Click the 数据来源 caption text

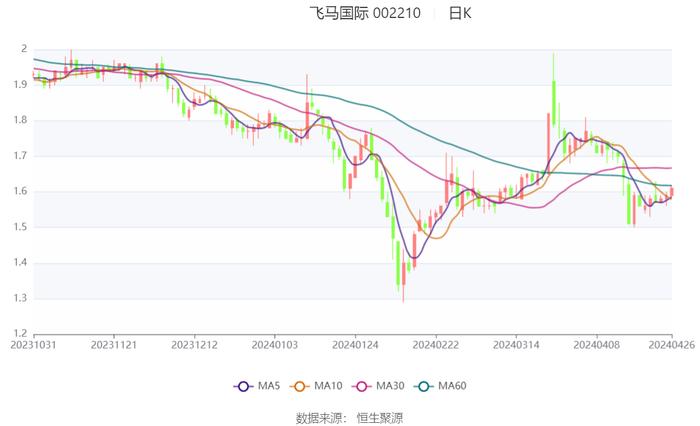(x=319, y=417)
